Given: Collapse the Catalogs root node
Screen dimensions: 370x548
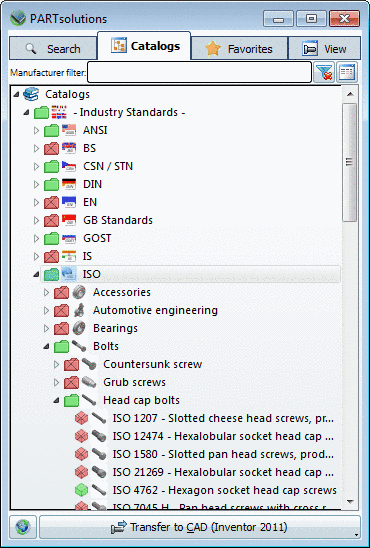Looking at the screenshot, I should coord(16,94).
